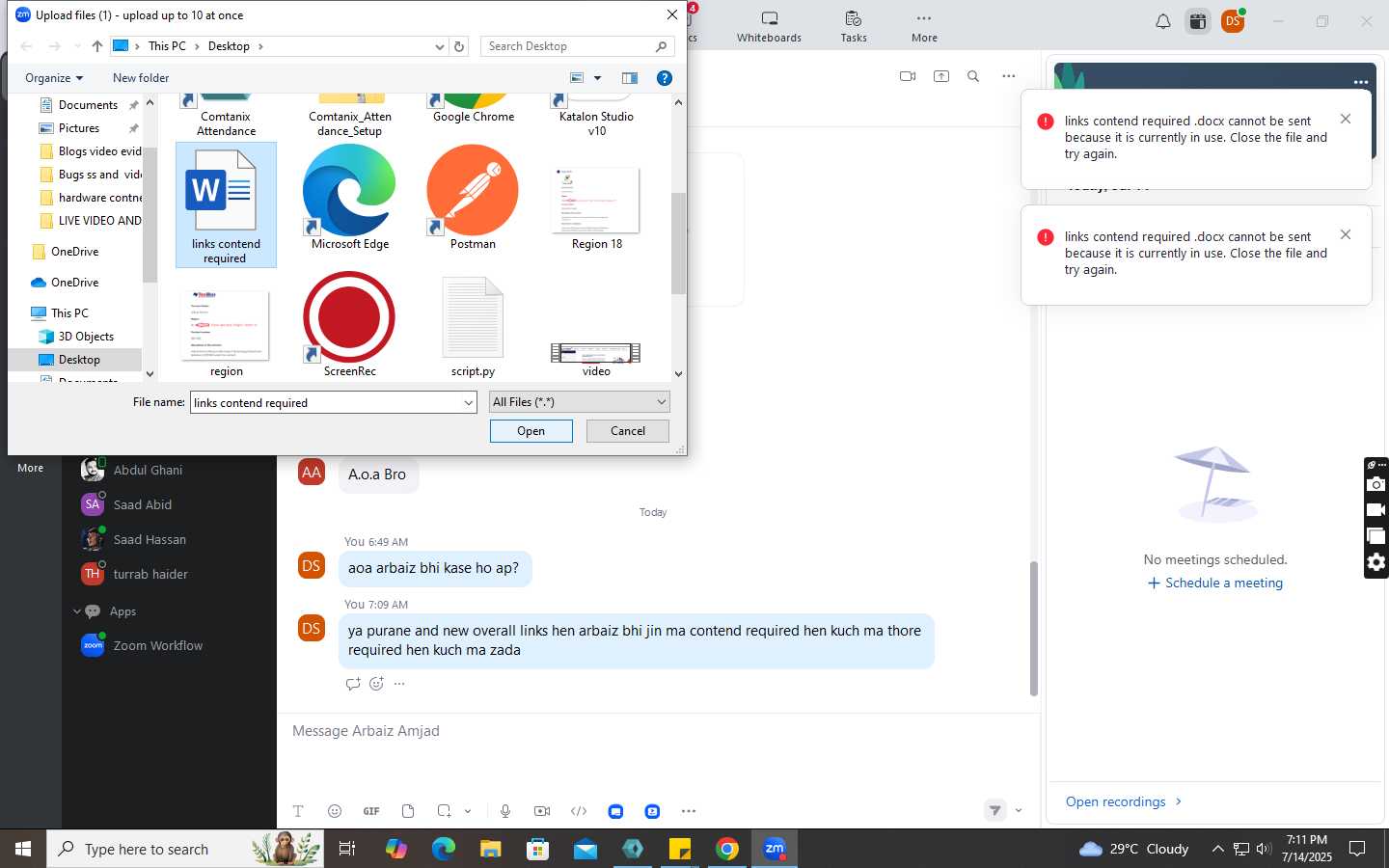The height and width of the screenshot is (868, 1389).
Task: Toggle the calendar panel icon
Action: (x=1198, y=21)
